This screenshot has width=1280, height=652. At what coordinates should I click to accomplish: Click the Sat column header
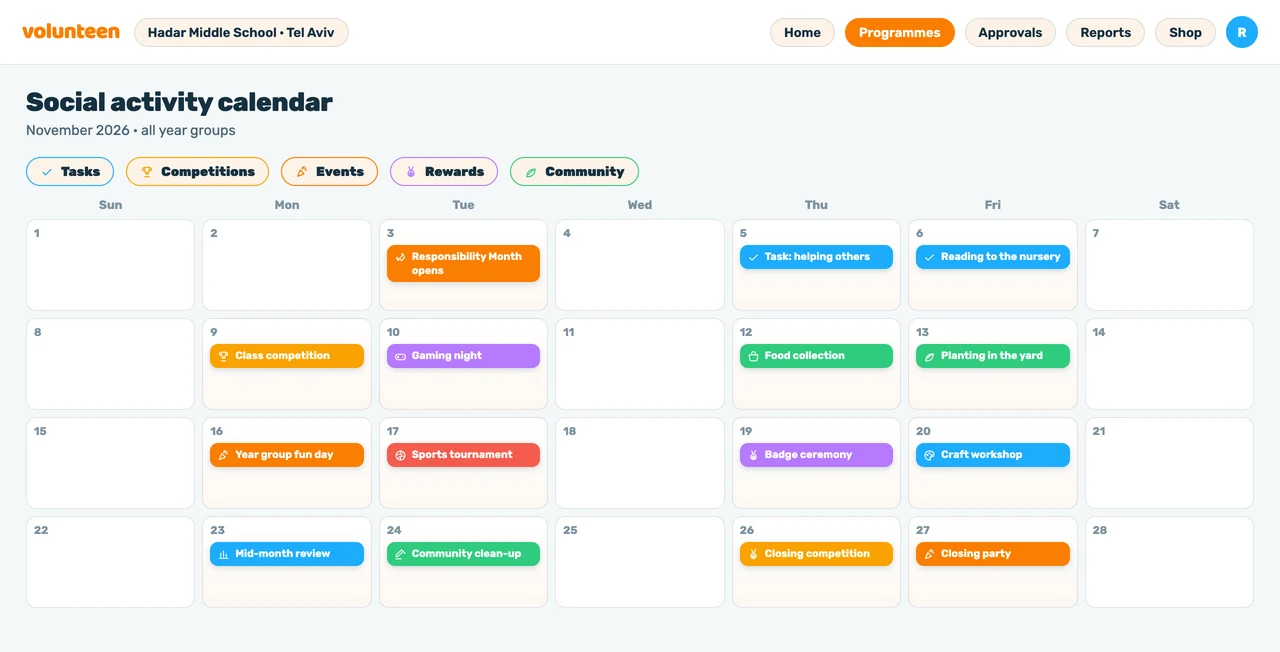click(1169, 205)
